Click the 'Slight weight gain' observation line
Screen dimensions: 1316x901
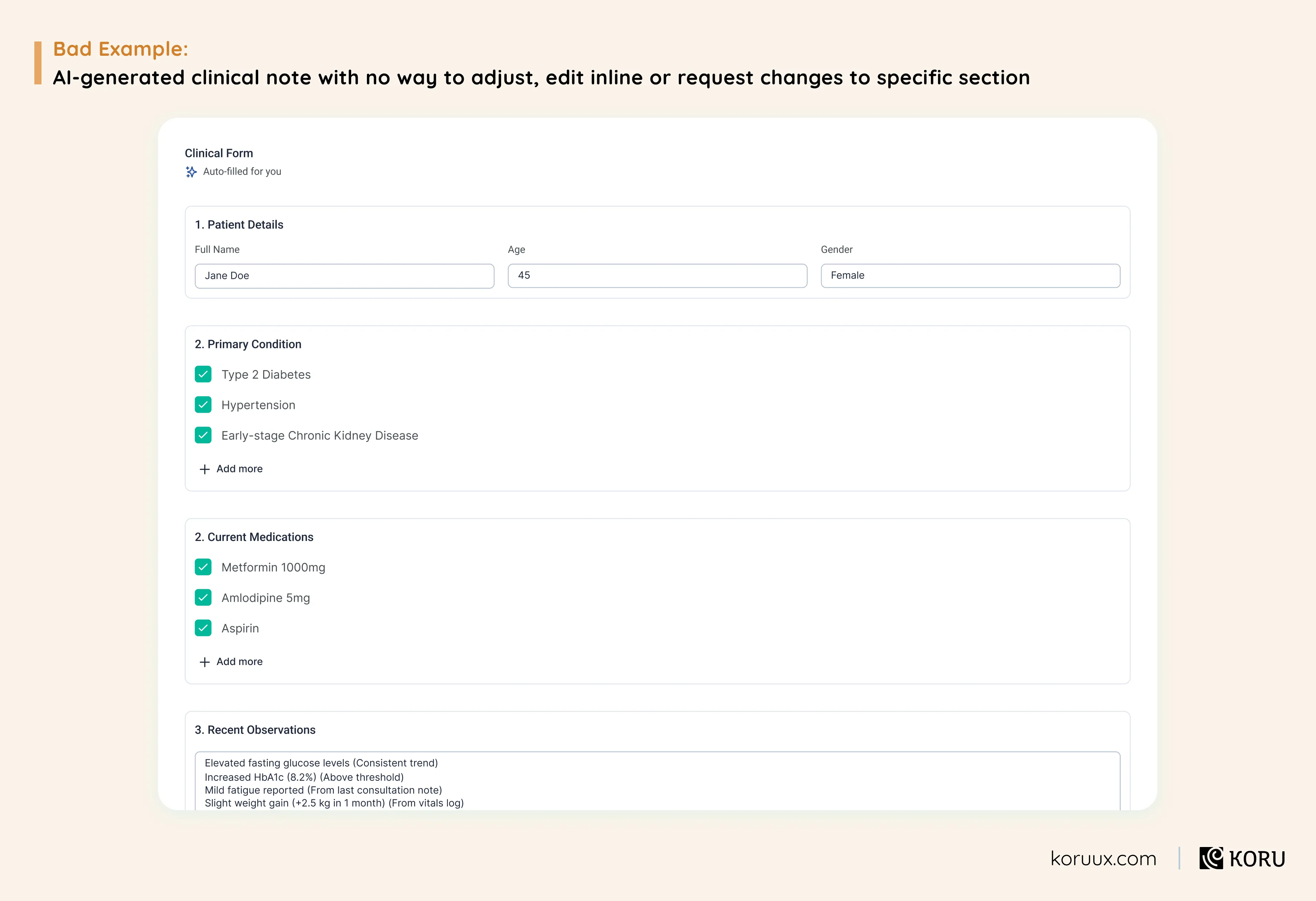(334, 803)
